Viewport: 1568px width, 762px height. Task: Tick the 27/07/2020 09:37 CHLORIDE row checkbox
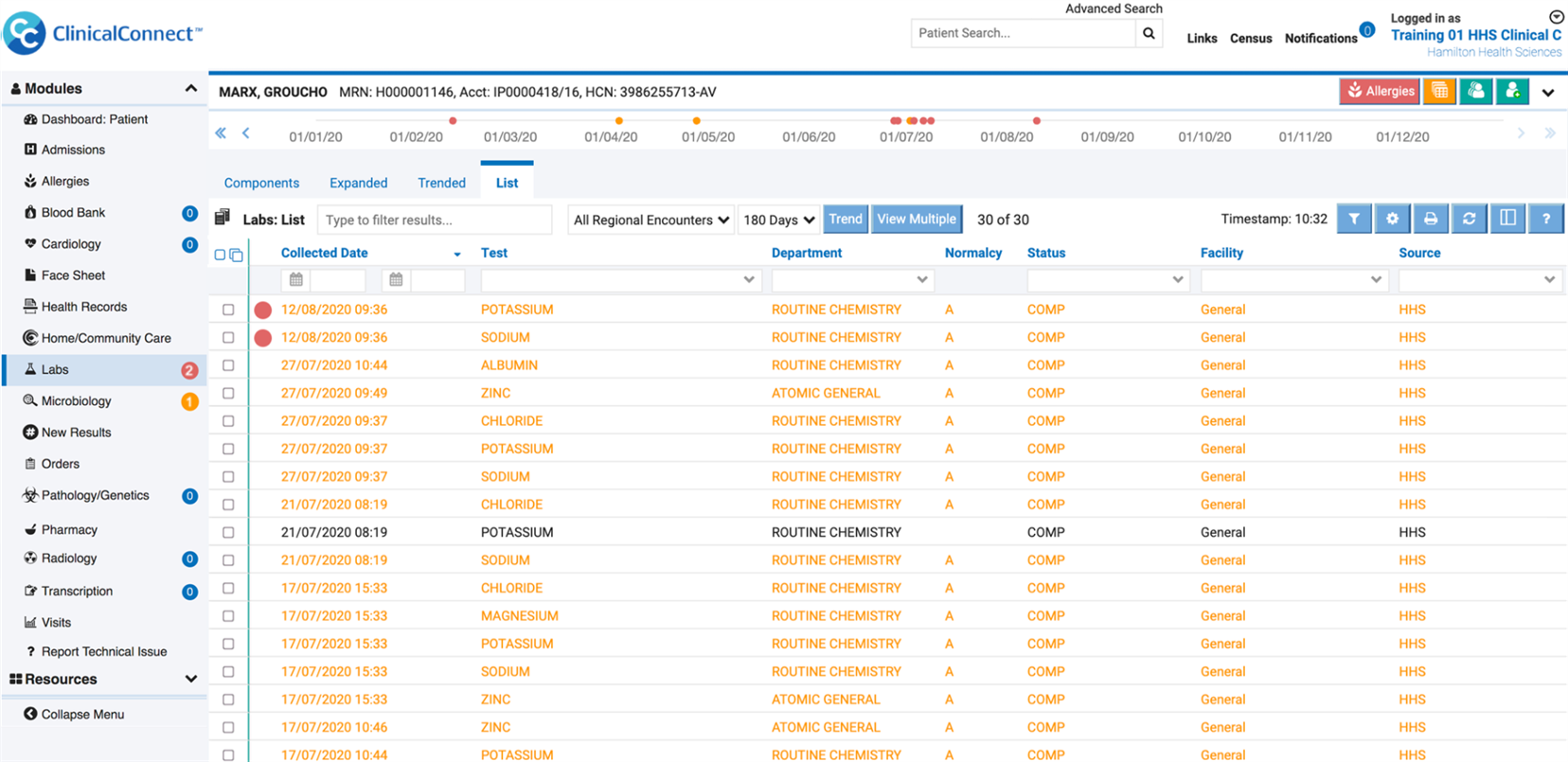pos(228,421)
